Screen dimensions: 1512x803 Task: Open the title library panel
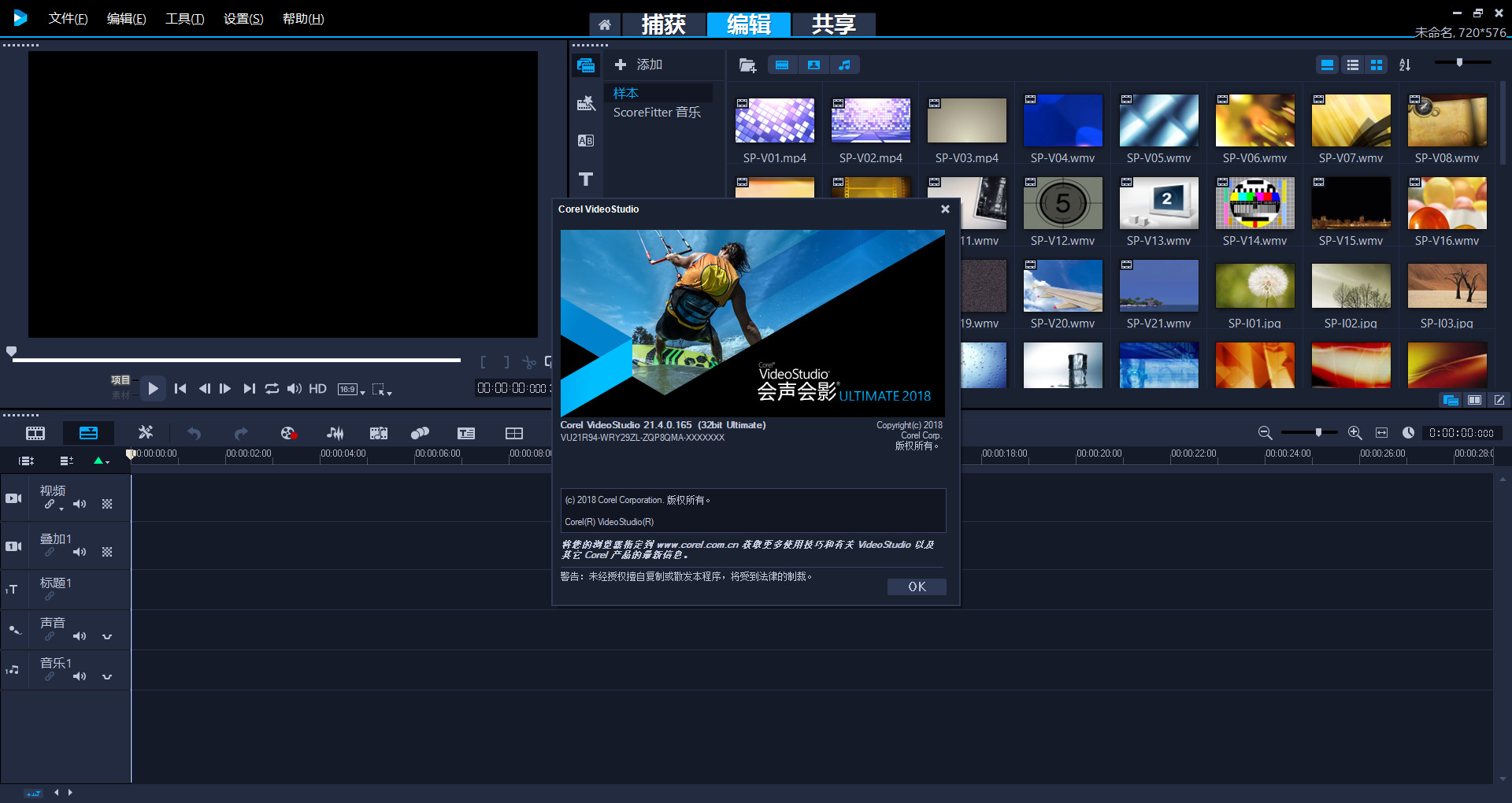[x=586, y=179]
